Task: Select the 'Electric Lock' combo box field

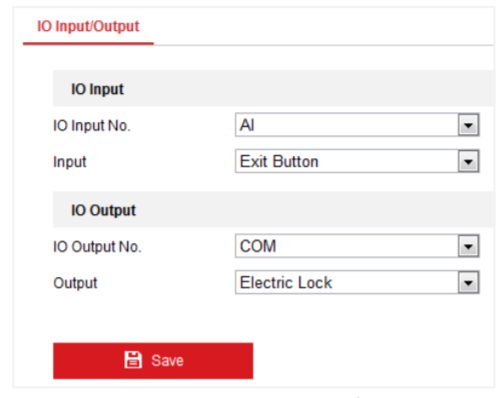Action: [357, 283]
